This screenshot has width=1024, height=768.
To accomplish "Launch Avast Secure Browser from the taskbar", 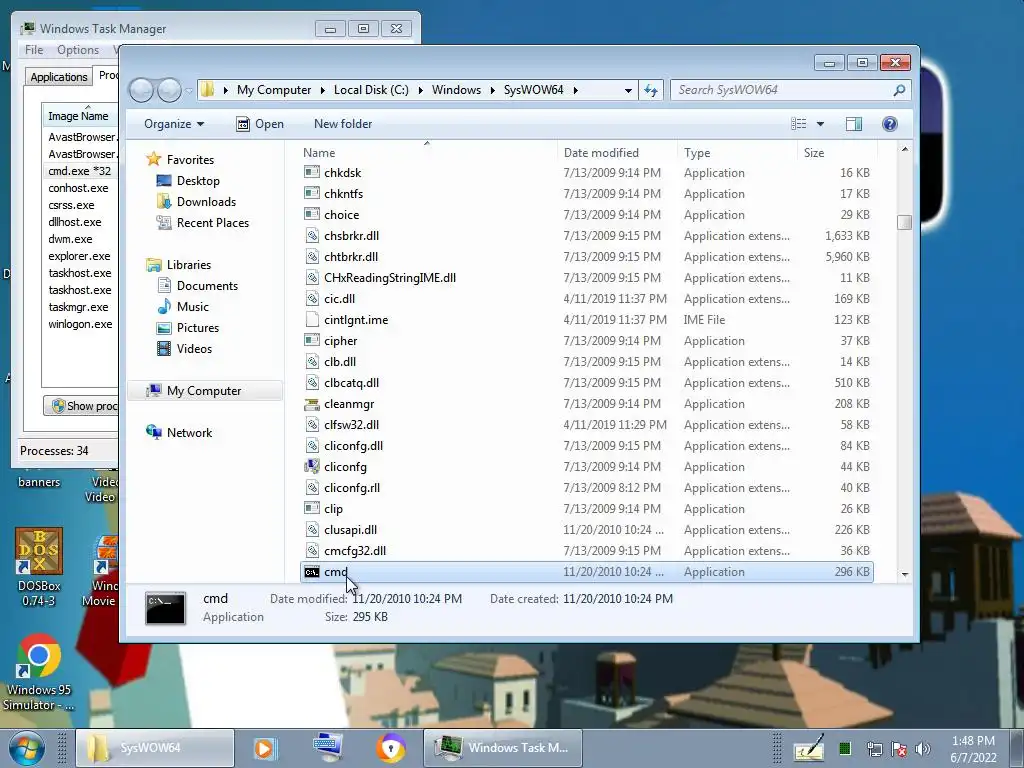I will click(391, 748).
